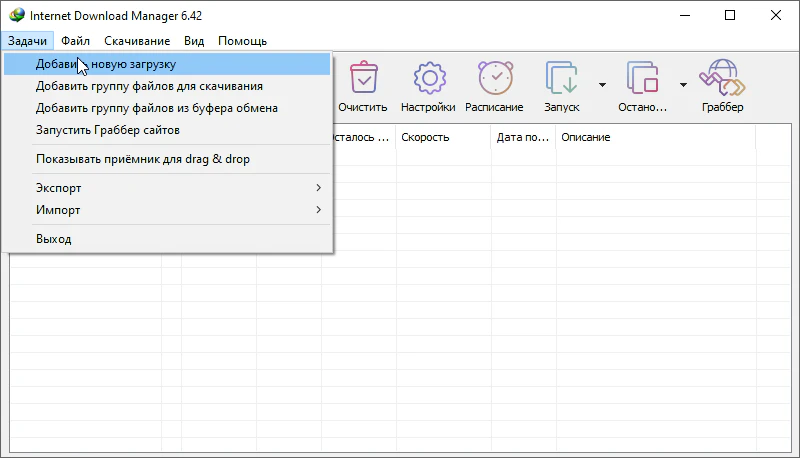Click the Остано... (Stop queue) icon
800x458 pixels.
[642, 80]
